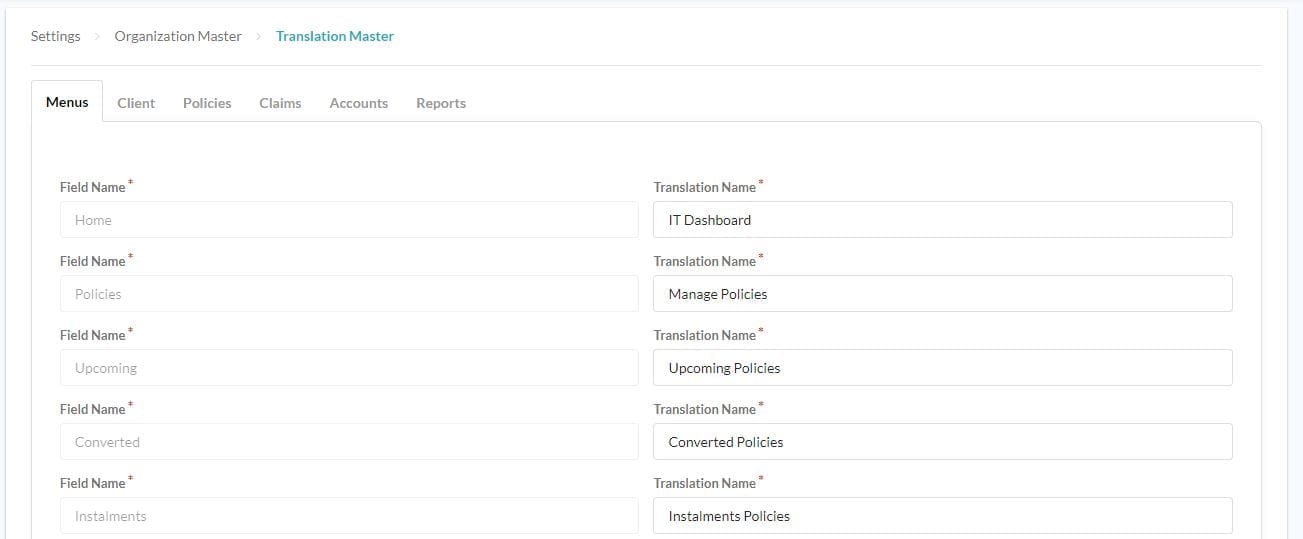The width and height of the screenshot is (1303, 539).
Task: Click the Translation Master breadcrumb
Action: [334, 36]
